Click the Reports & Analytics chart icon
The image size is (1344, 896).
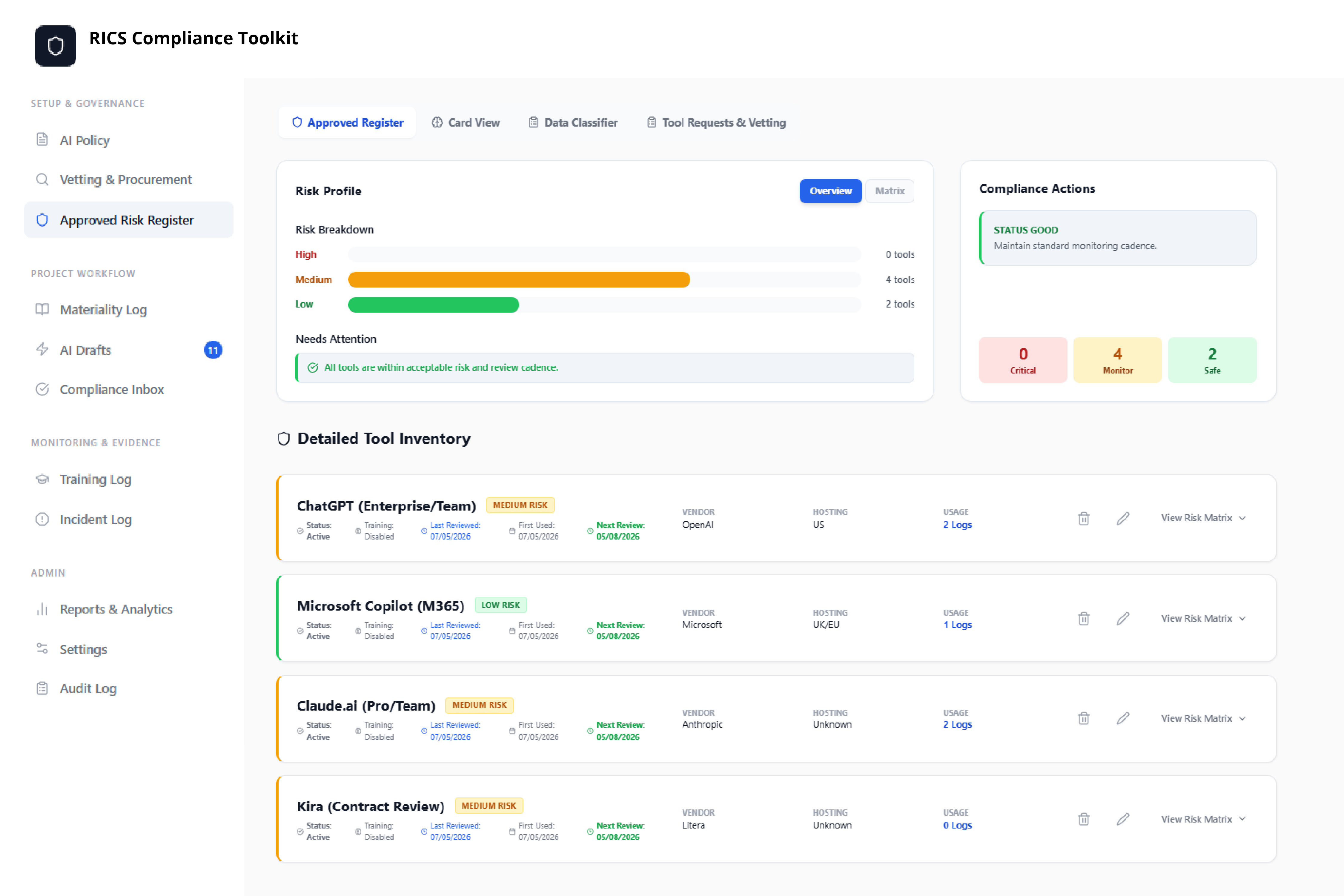pos(42,608)
